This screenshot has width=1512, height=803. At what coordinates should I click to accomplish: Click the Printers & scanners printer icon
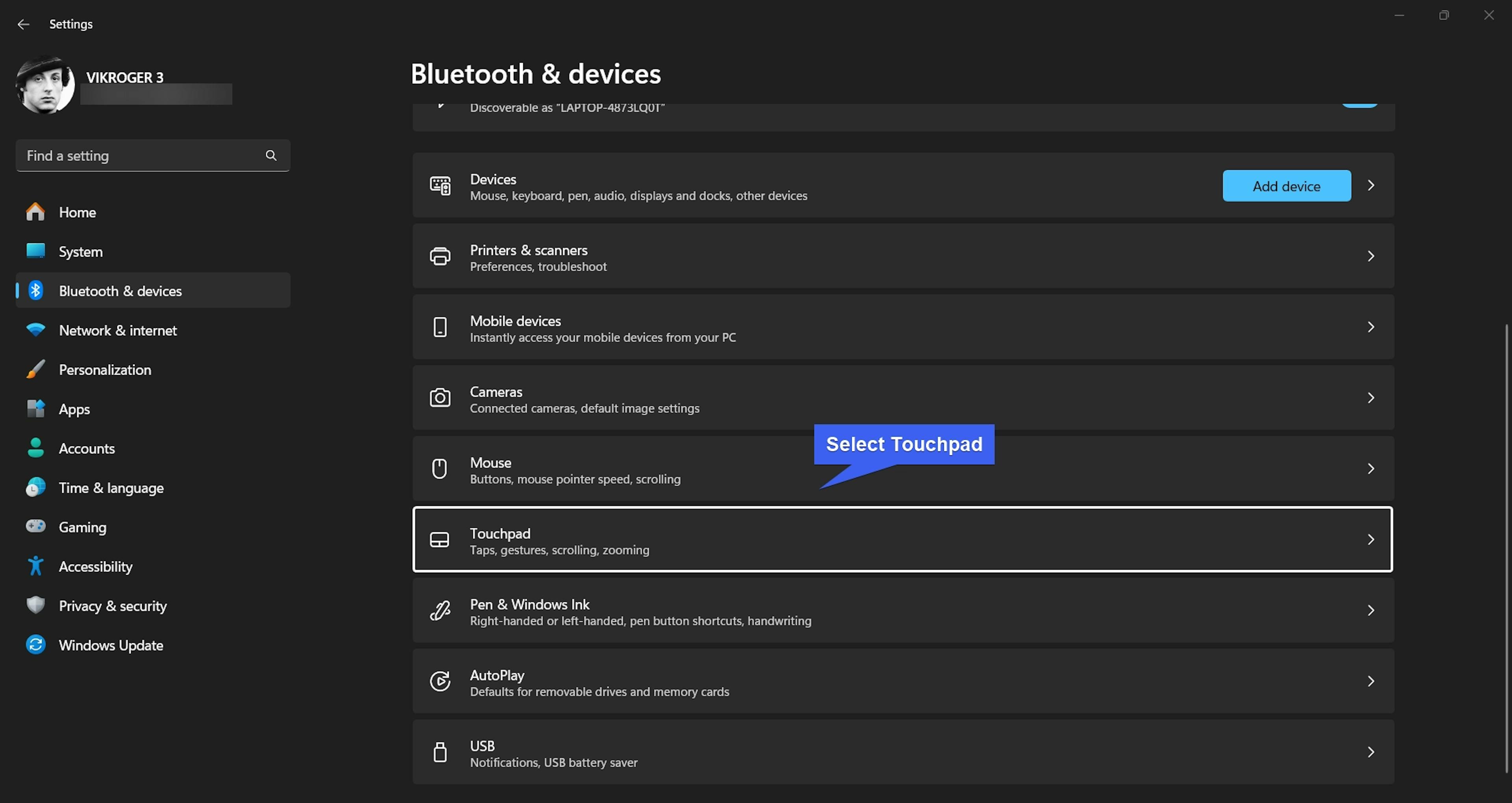point(440,257)
